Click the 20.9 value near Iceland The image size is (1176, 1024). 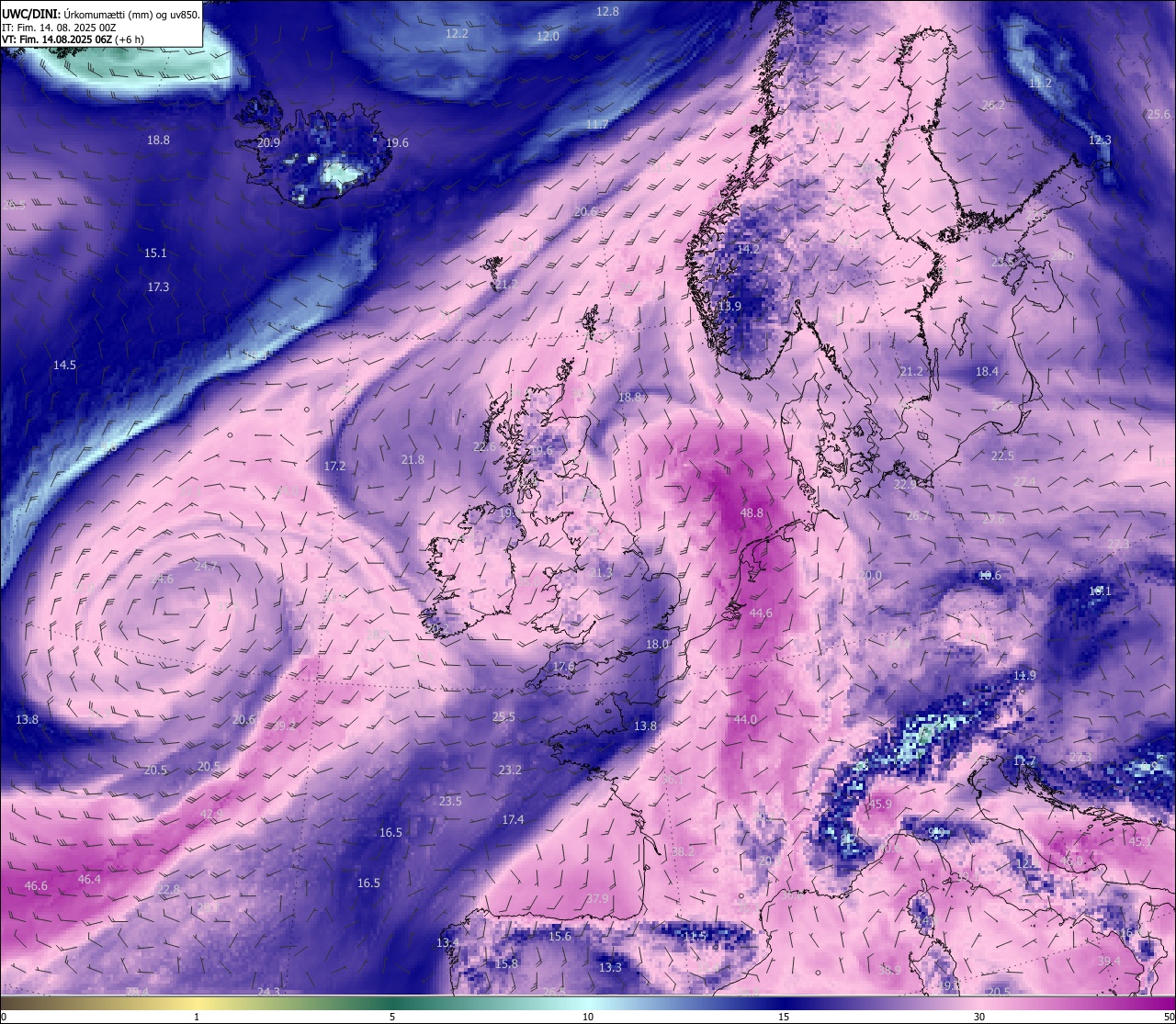pyautogui.click(x=268, y=143)
